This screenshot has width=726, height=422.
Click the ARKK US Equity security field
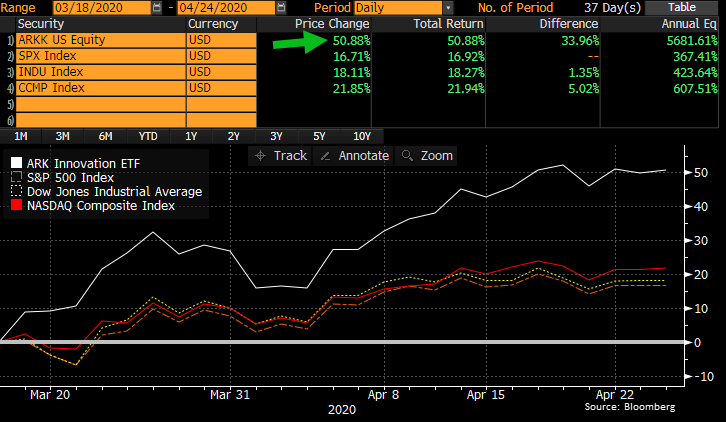click(x=100, y=40)
